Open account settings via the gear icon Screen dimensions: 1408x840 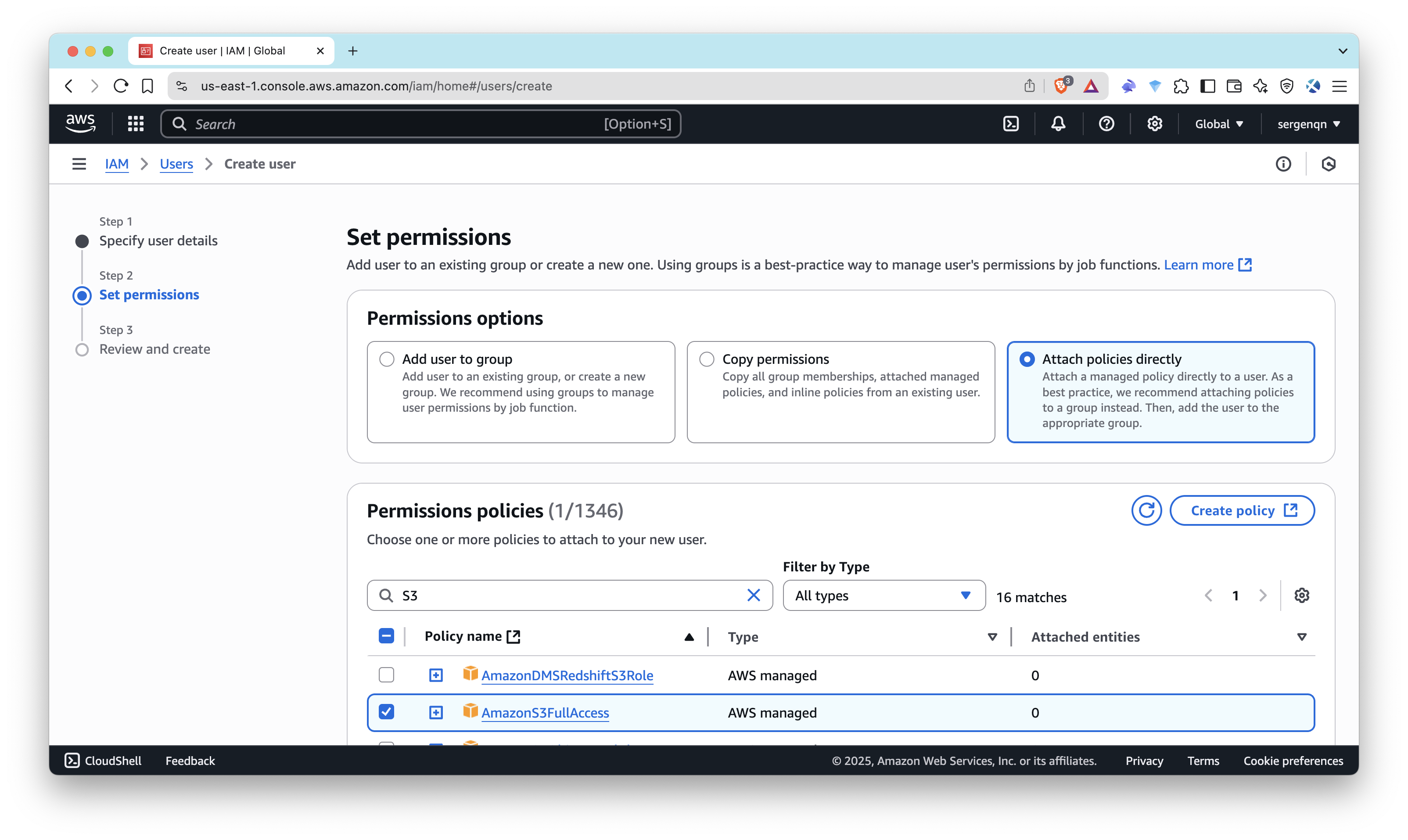pyautogui.click(x=1154, y=123)
